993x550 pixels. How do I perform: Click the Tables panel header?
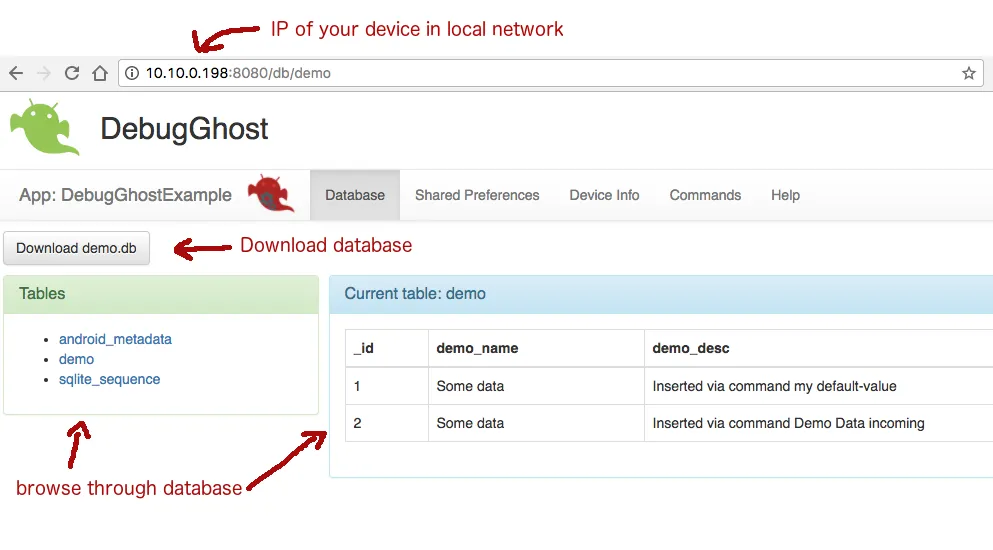pyautogui.click(x=161, y=294)
